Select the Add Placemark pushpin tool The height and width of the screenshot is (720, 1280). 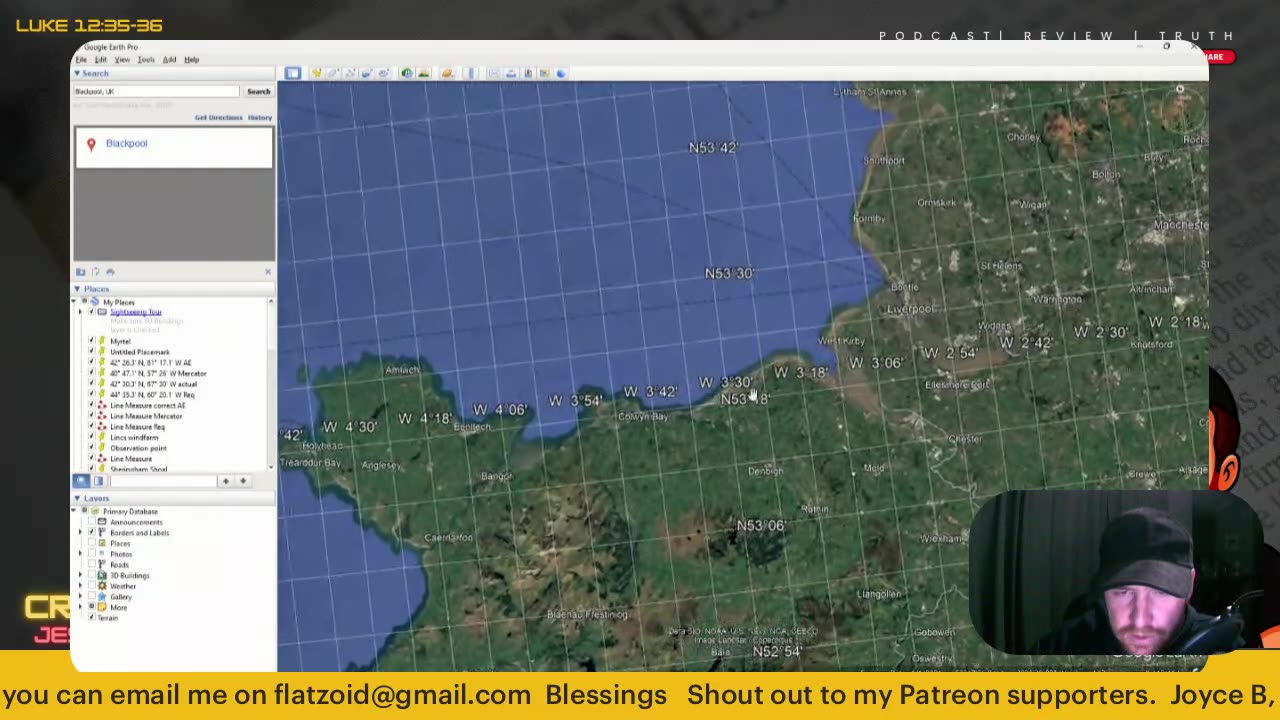click(316, 73)
